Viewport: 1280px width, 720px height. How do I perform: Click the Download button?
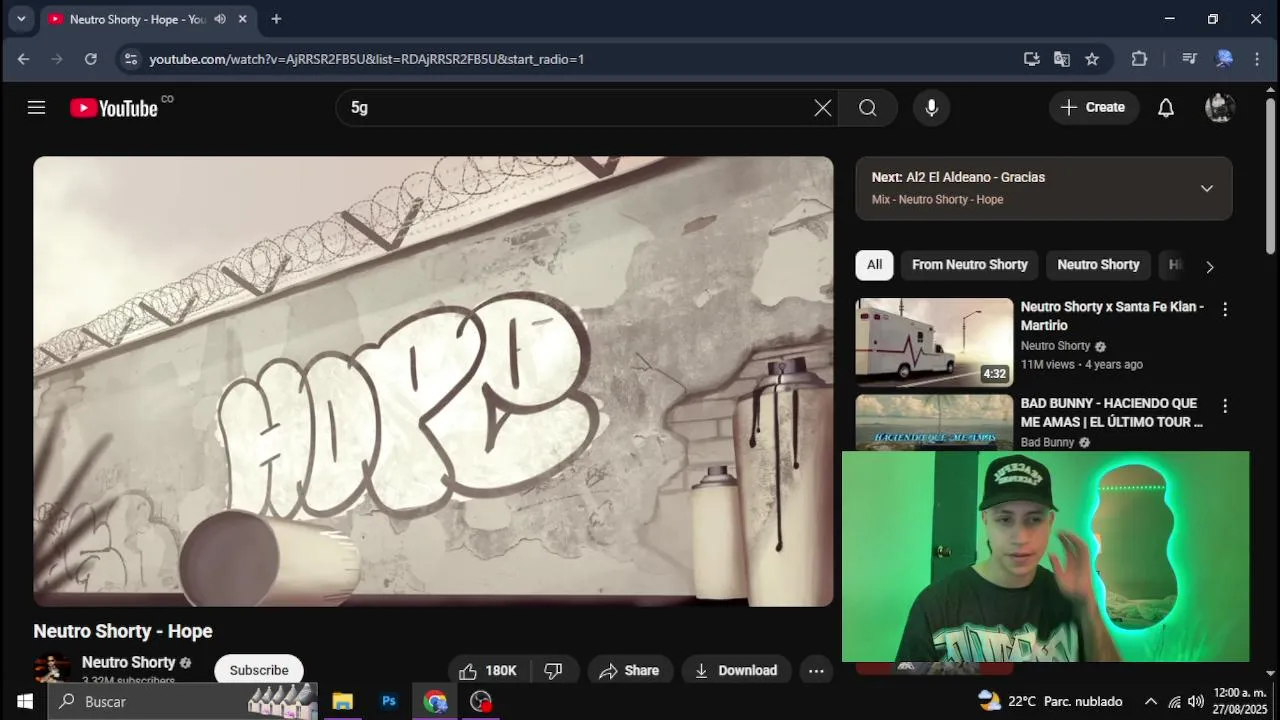(x=736, y=670)
